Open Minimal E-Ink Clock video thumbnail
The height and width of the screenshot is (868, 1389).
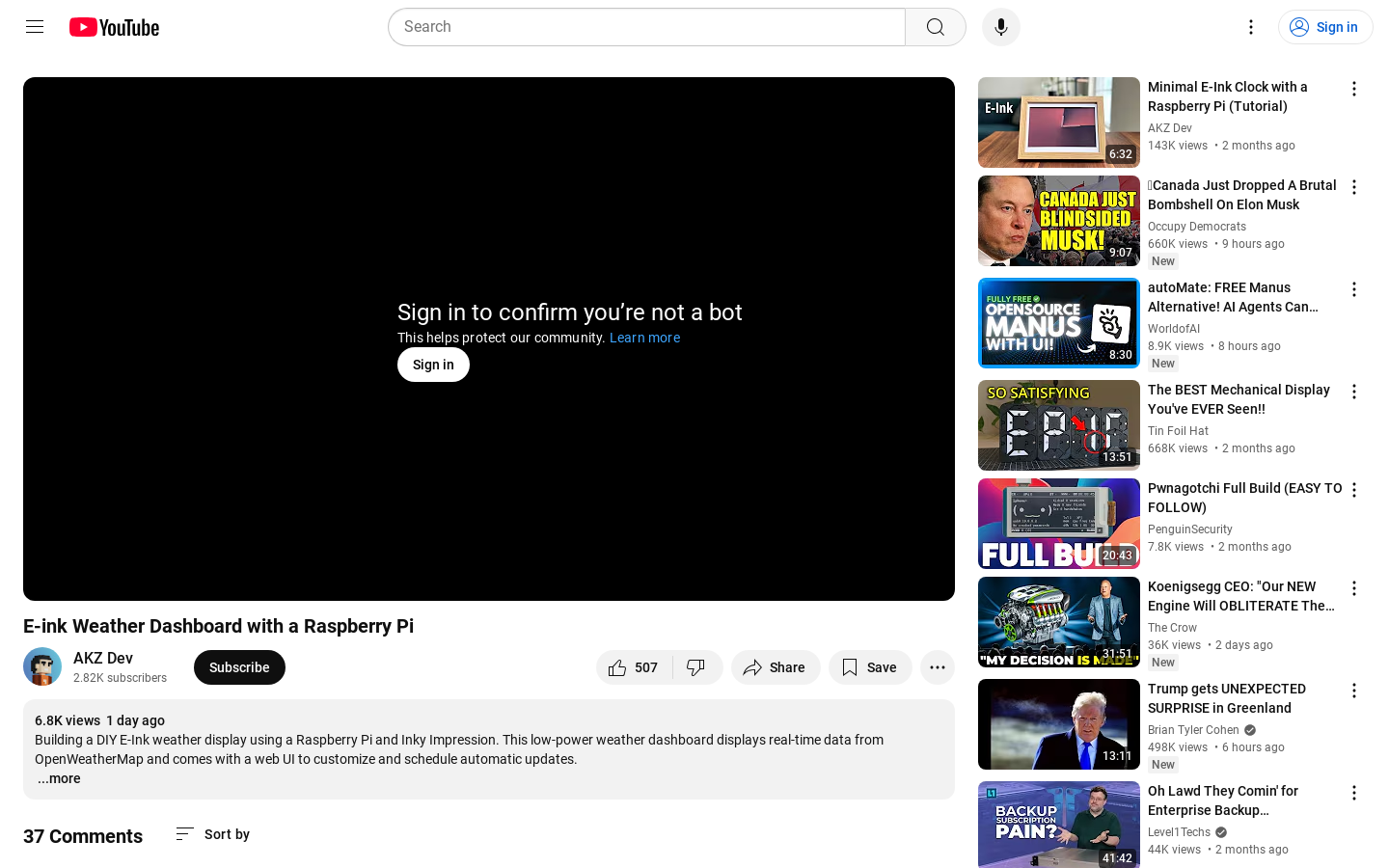[x=1058, y=122]
